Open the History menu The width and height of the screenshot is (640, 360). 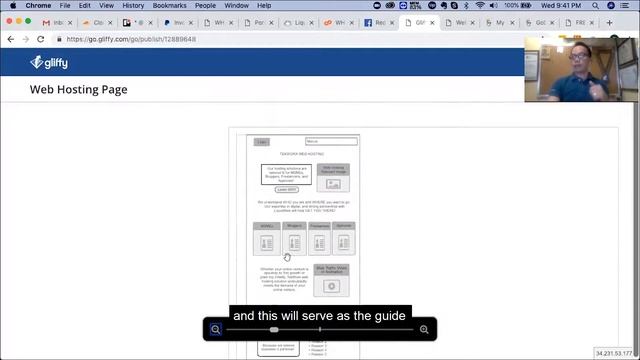coord(133,6)
